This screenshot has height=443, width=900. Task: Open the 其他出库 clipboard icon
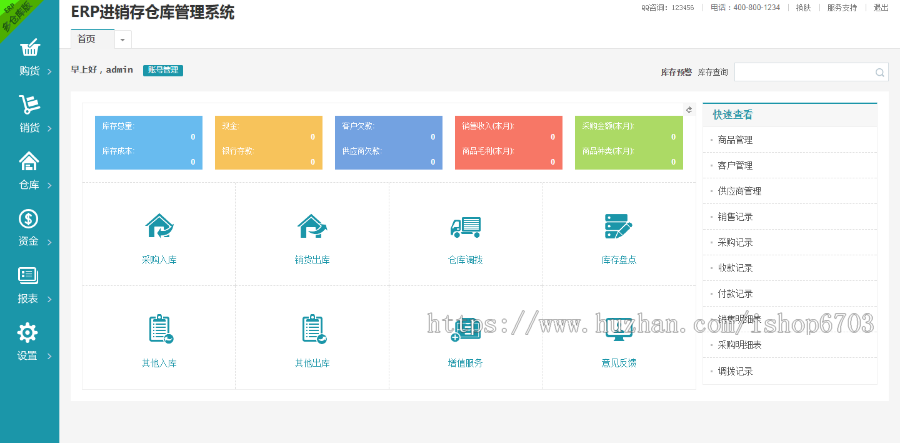(313, 329)
